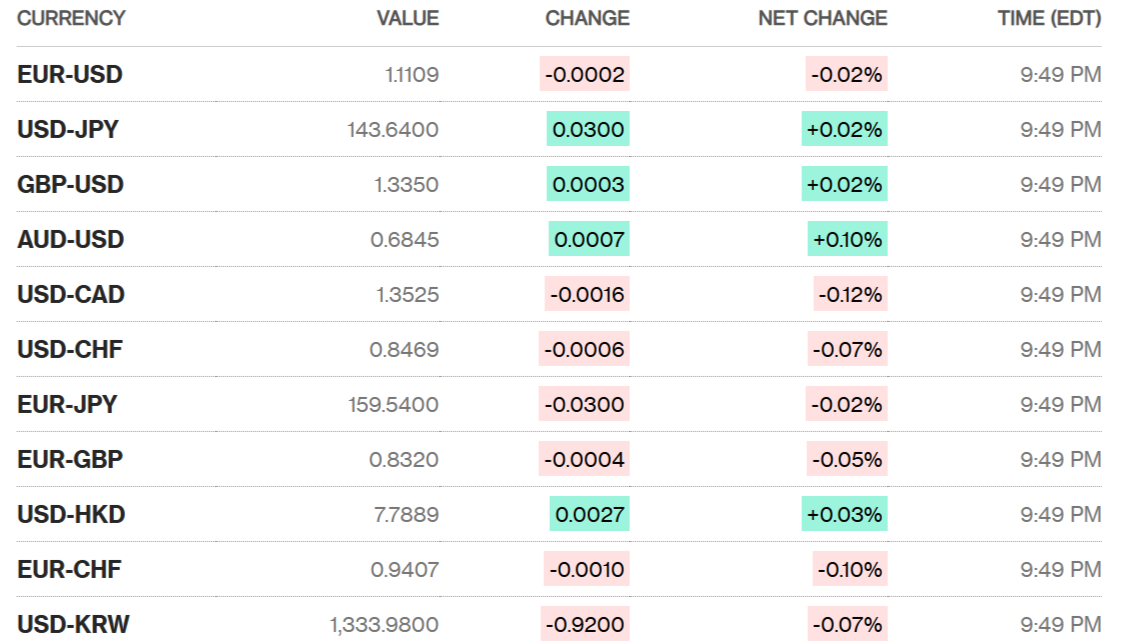Viewport: 1123px width, 644px height.
Task: Click the USD-HKD pair name
Action: pos(71,515)
